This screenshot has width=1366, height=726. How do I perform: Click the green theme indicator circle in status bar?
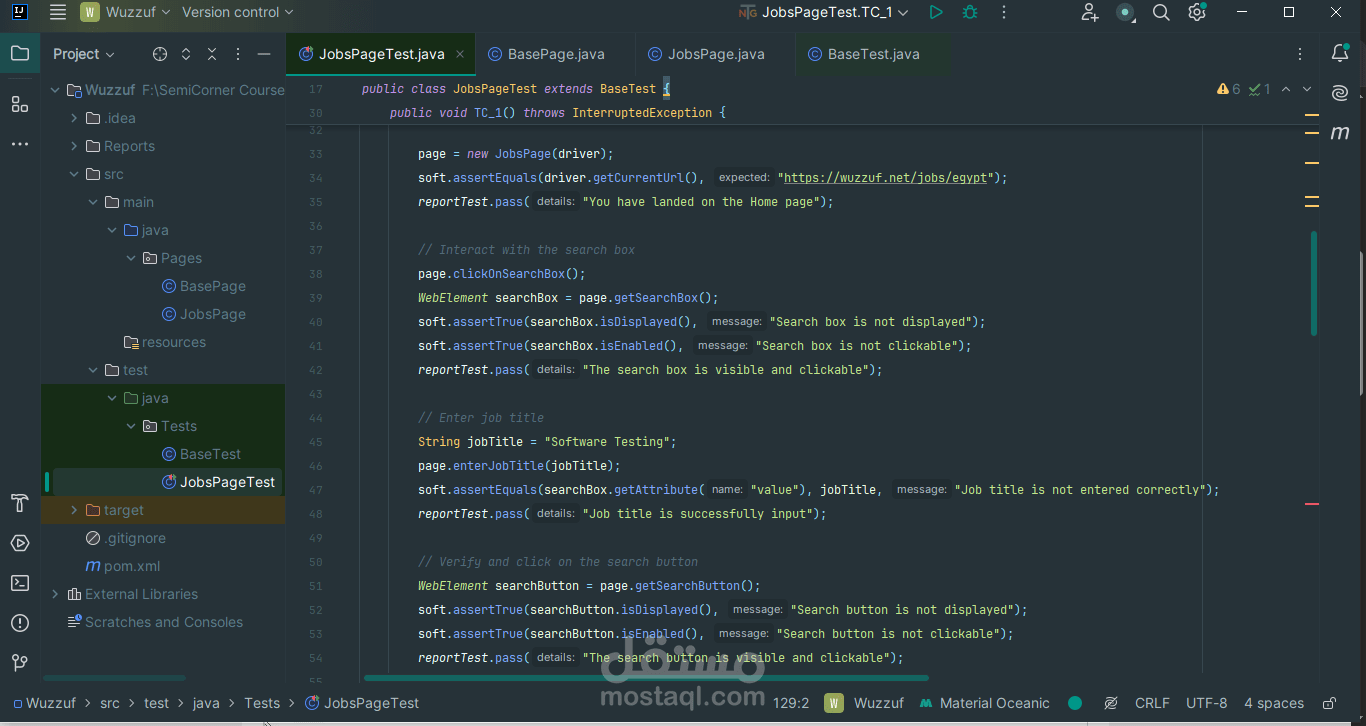click(x=1075, y=703)
